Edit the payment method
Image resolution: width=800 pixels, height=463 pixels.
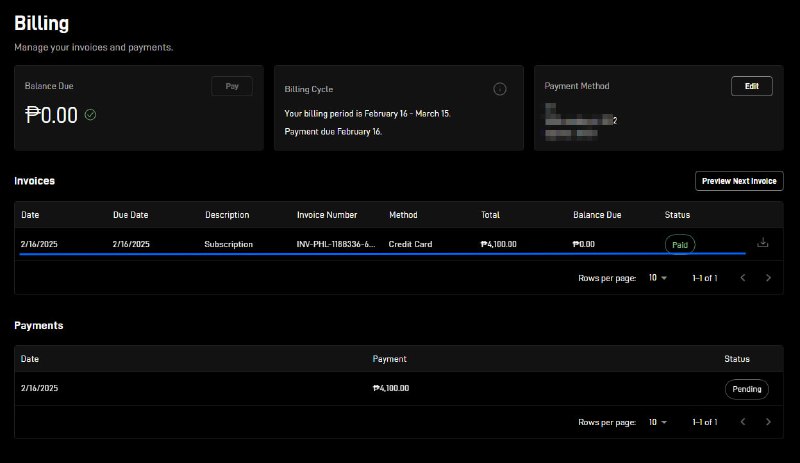[x=751, y=86]
